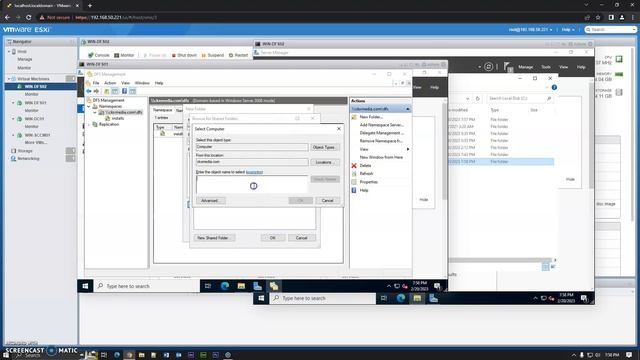Image resolution: width=640 pixels, height=360 pixels.
Task: Click New Shared Folder button
Action: click(x=214, y=238)
